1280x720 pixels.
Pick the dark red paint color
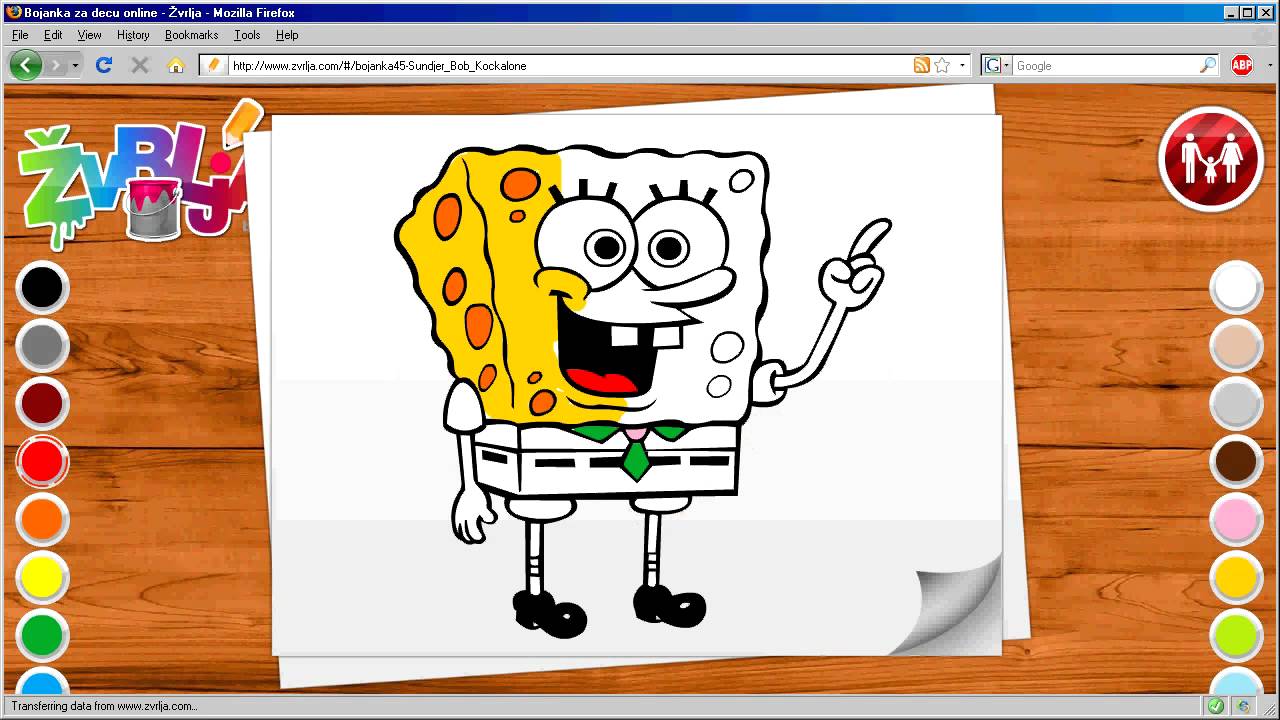pos(42,404)
